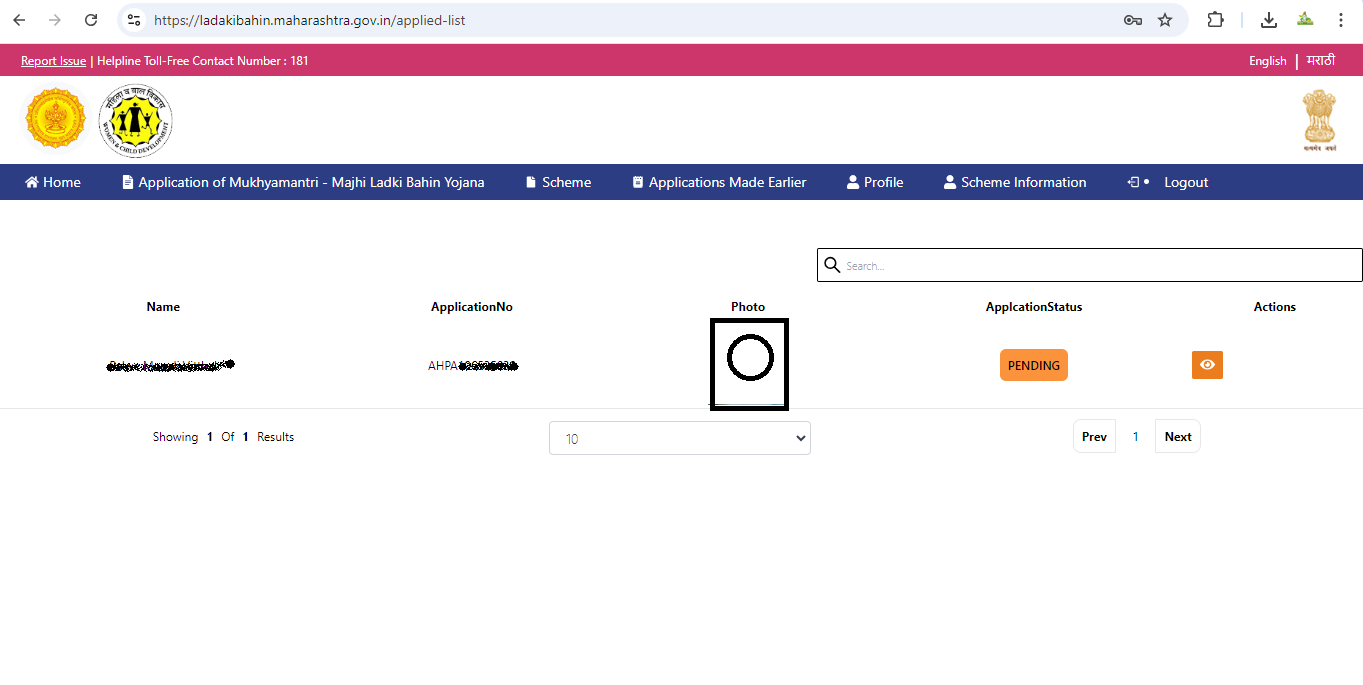This screenshot has width=1363, height=685.
Task: Click the password key icon in address bar
Action: (x=1132, y=20)
